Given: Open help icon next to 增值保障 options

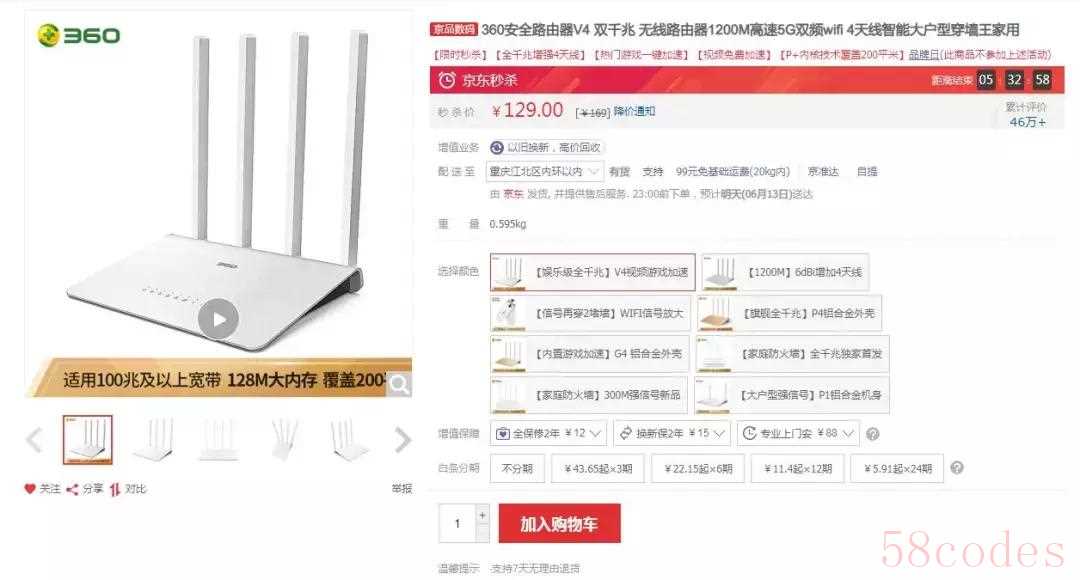Looking at the screenshot, I should click(873, 434).
